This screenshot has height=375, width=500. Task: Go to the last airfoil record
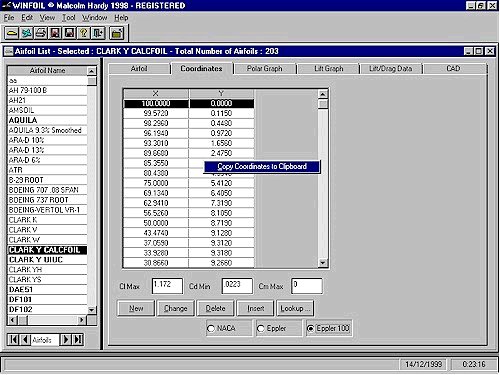coord(78,340)
